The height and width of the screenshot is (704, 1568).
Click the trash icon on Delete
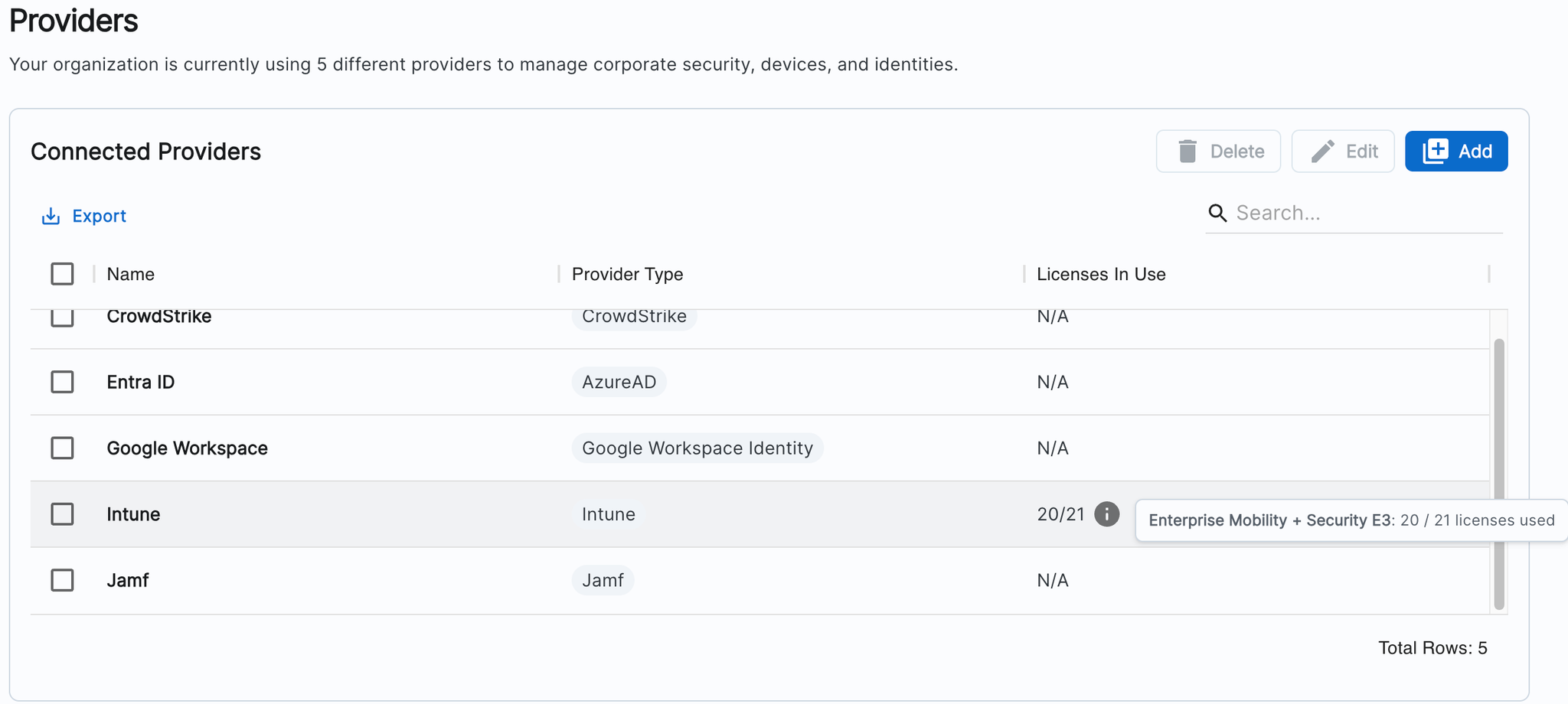pyautogui.click(x=1187, y=152)
